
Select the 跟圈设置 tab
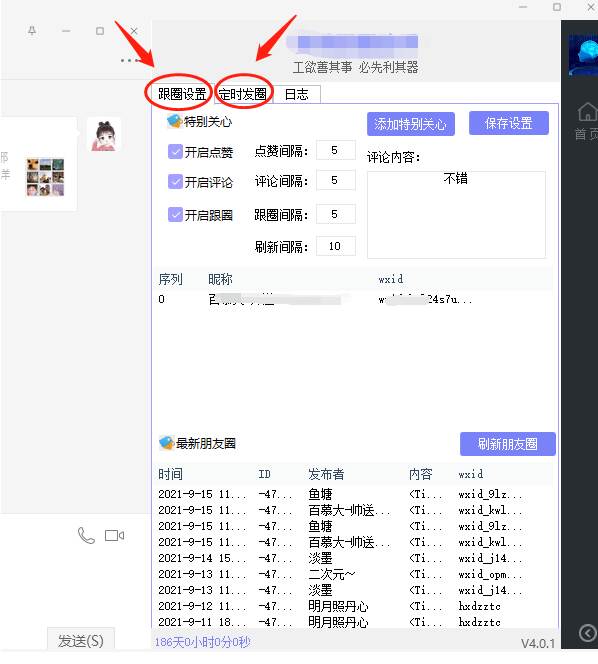(182, 94)
